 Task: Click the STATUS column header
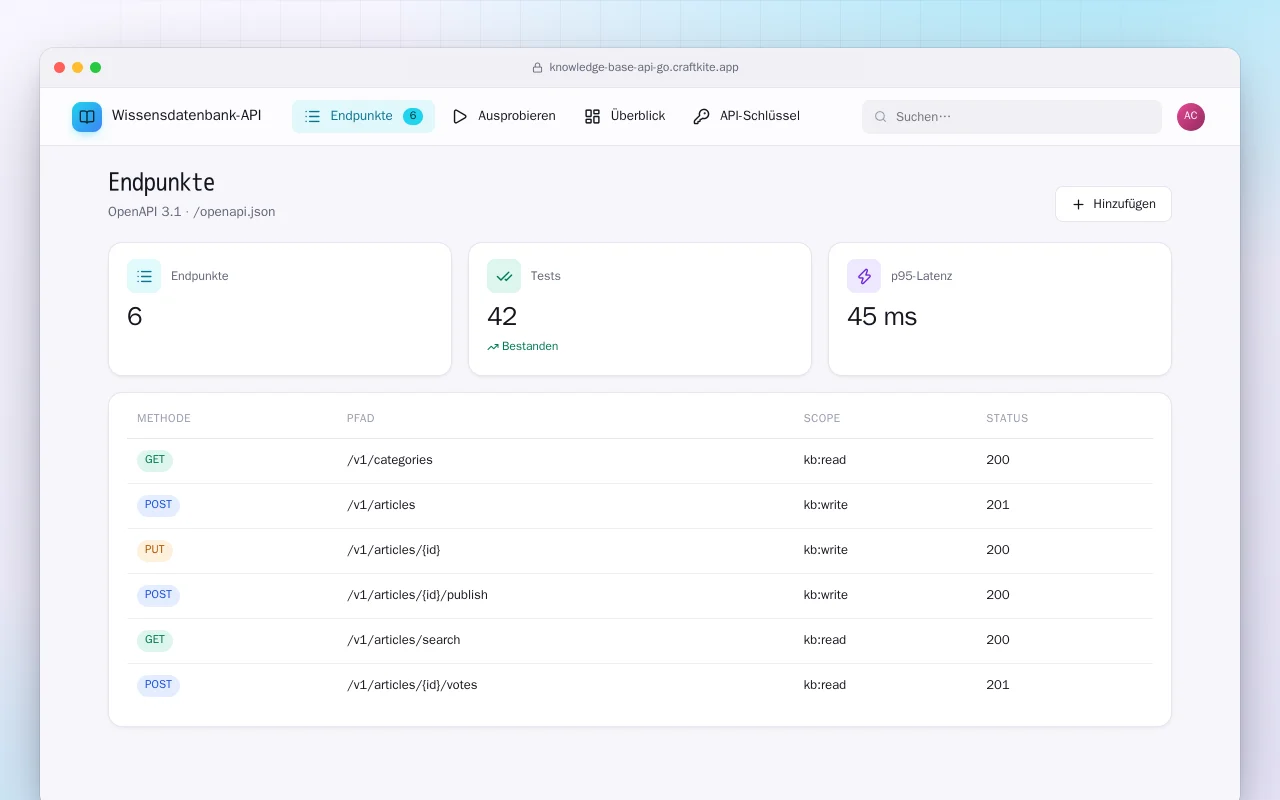pos(1007,419)
